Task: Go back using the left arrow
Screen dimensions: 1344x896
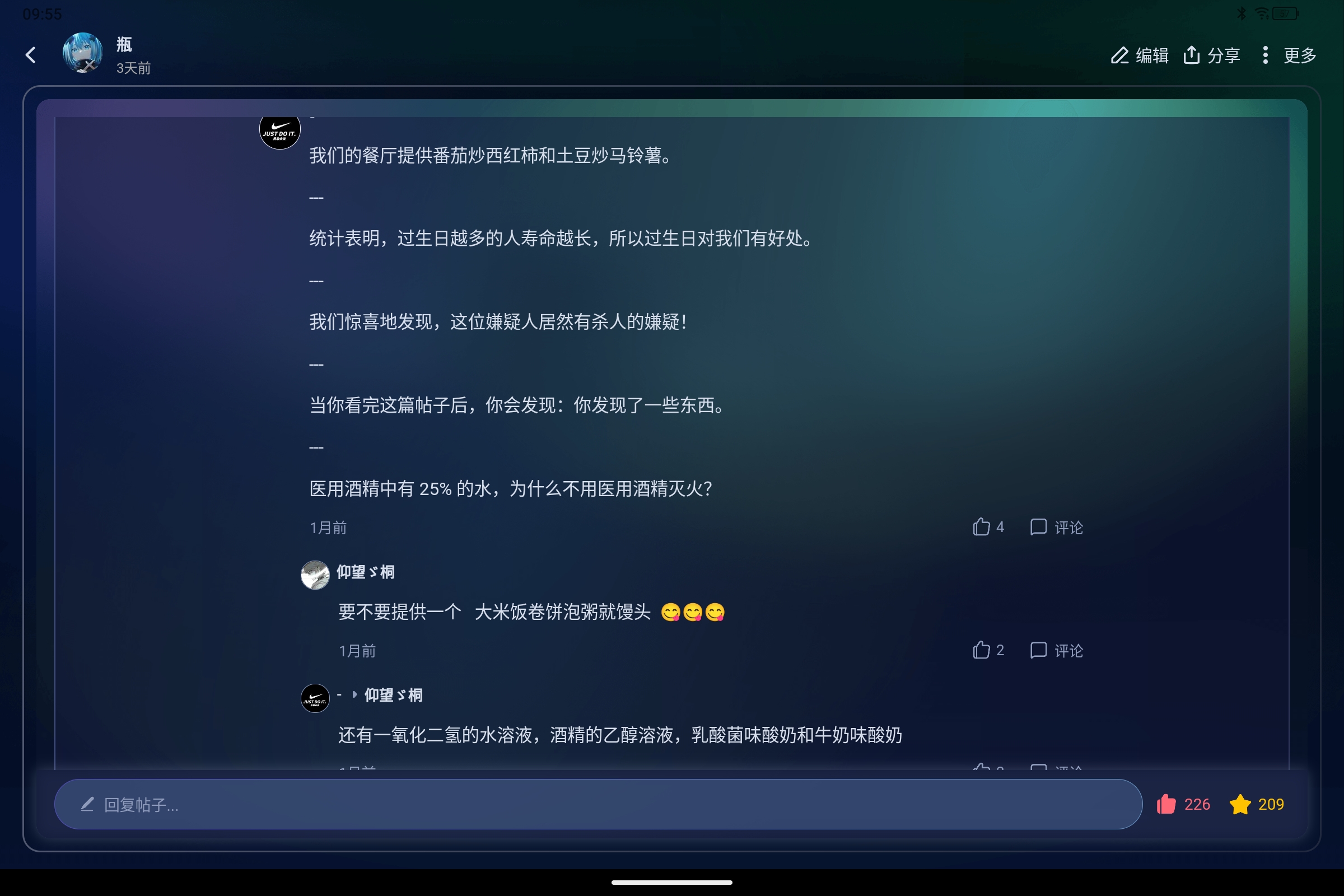Action: click(31, 55)
